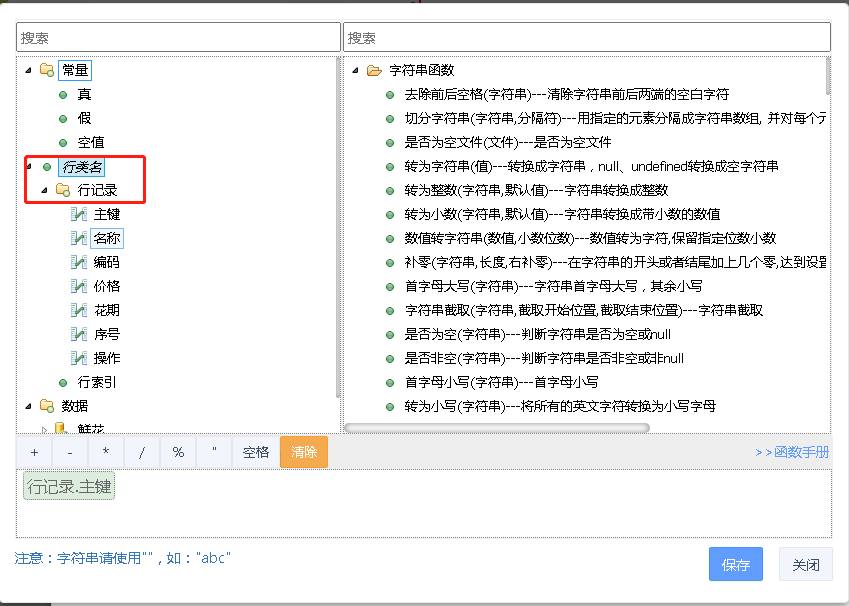Click the left search box
This screenshot has width=849, height=606.
[178, 37]
